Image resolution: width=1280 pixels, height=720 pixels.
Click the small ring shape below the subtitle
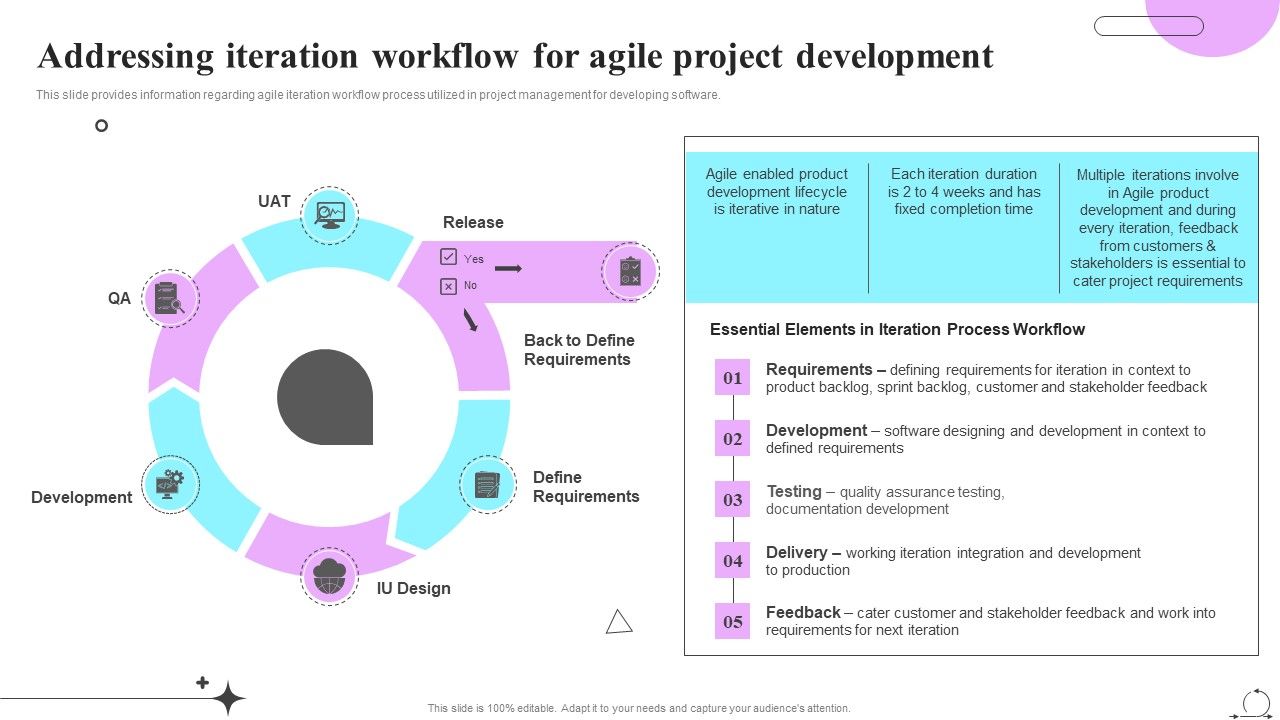click(101, 125)
